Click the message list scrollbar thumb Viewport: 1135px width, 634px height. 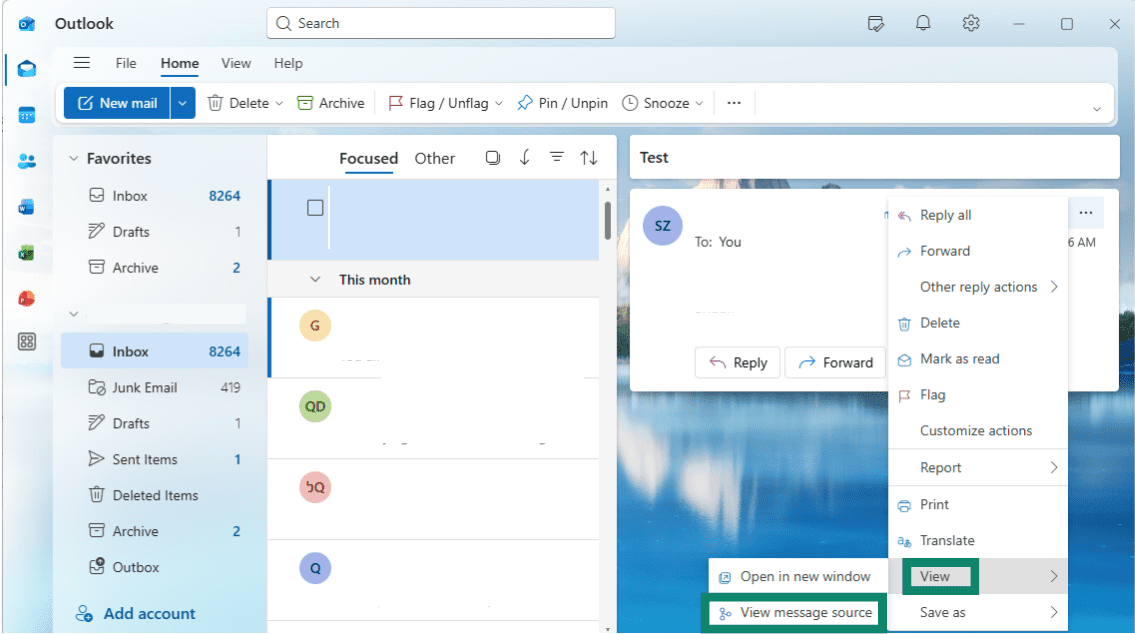607,219
